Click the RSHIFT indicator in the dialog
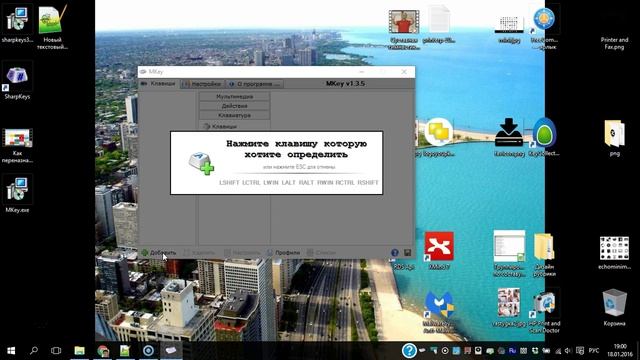The height and width of the screenshot is (360, 640). click(x=368, y=182)
